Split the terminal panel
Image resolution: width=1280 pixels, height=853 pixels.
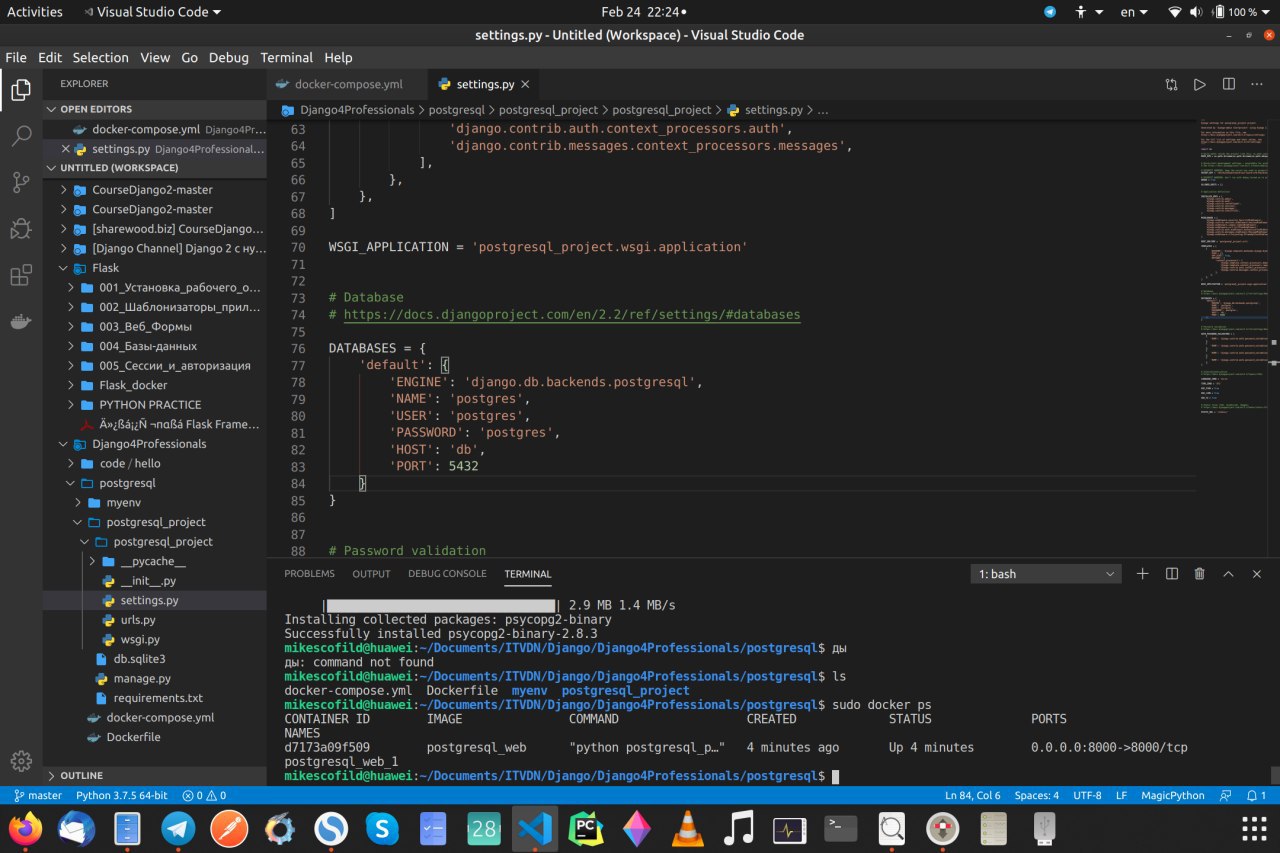(x=1172, y=574)
